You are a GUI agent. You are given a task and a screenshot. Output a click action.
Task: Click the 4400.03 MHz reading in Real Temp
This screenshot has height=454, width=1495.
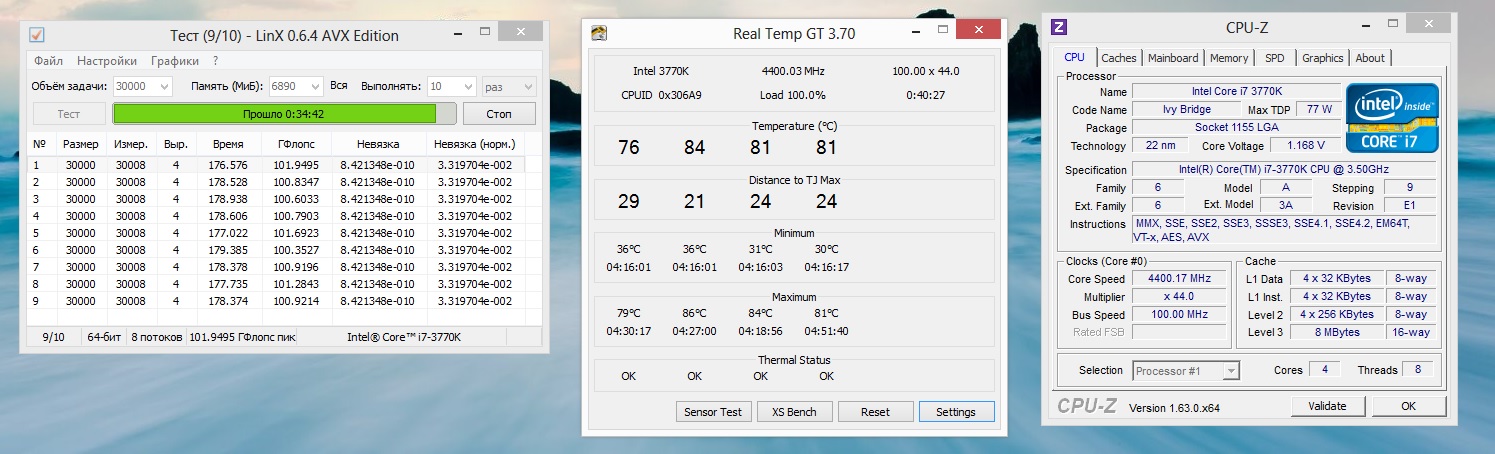click(794, 71)
